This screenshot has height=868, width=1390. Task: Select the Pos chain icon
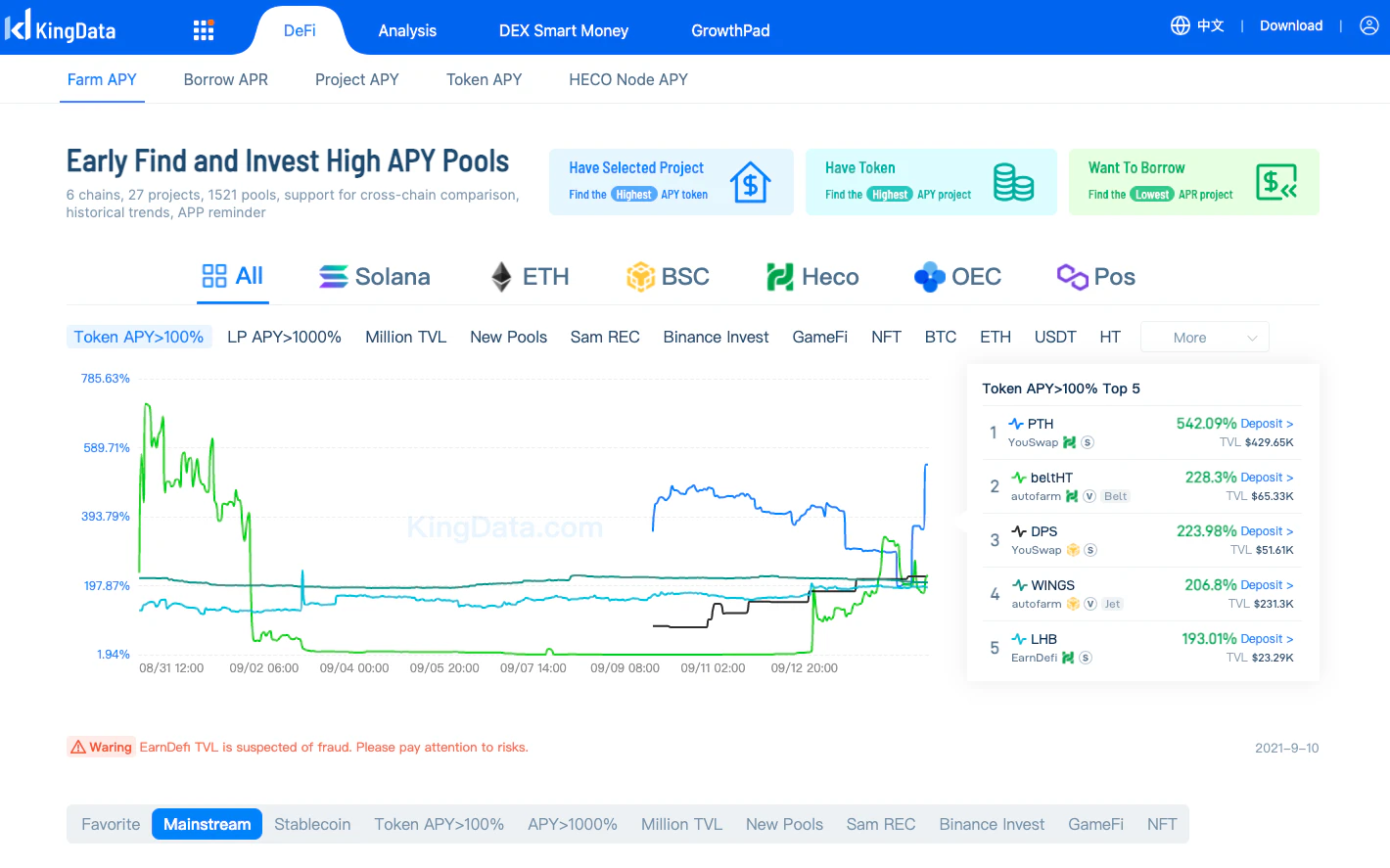(1070, 277)
